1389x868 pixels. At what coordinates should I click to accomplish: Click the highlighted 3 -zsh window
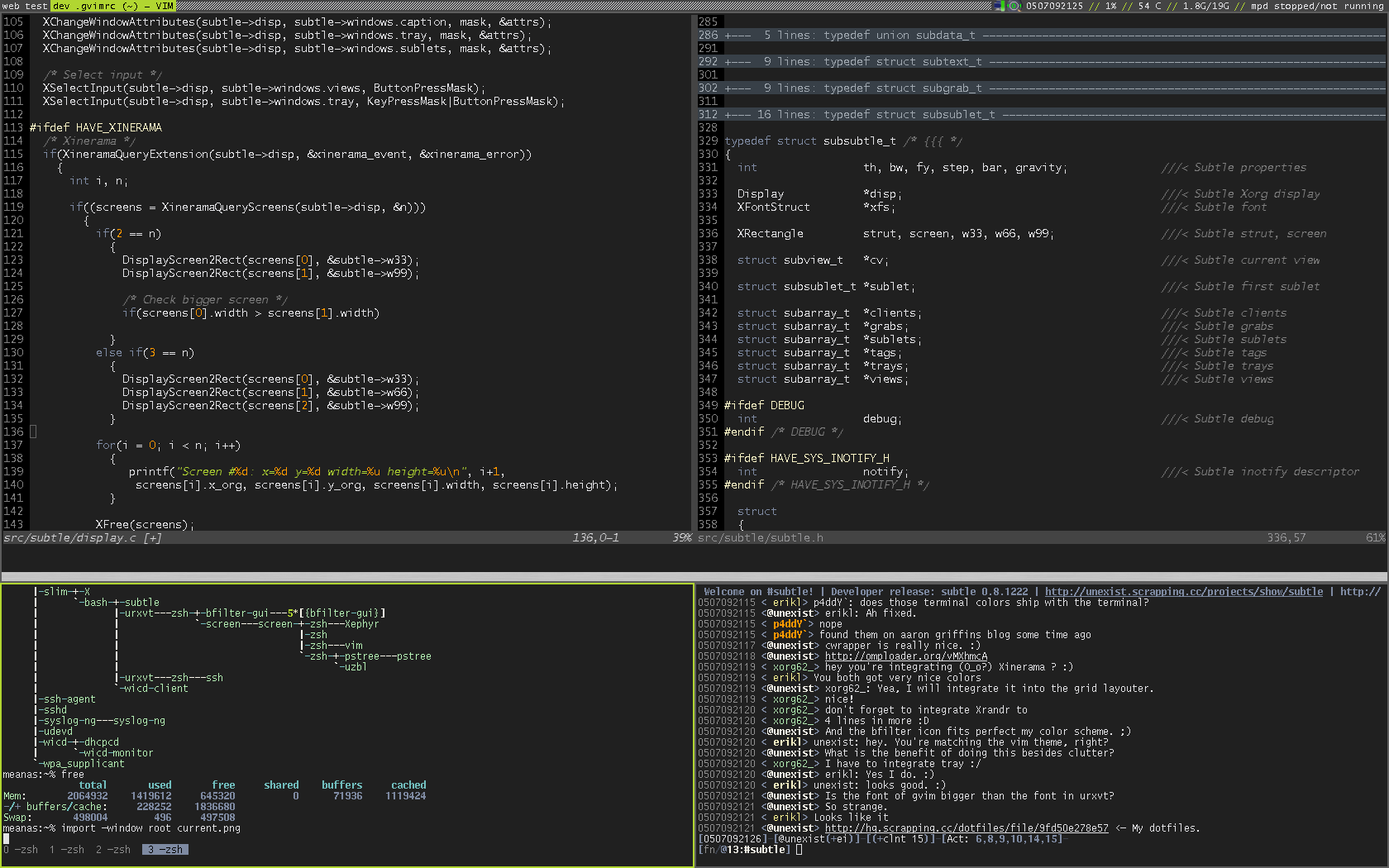click(x=165, y=850)
